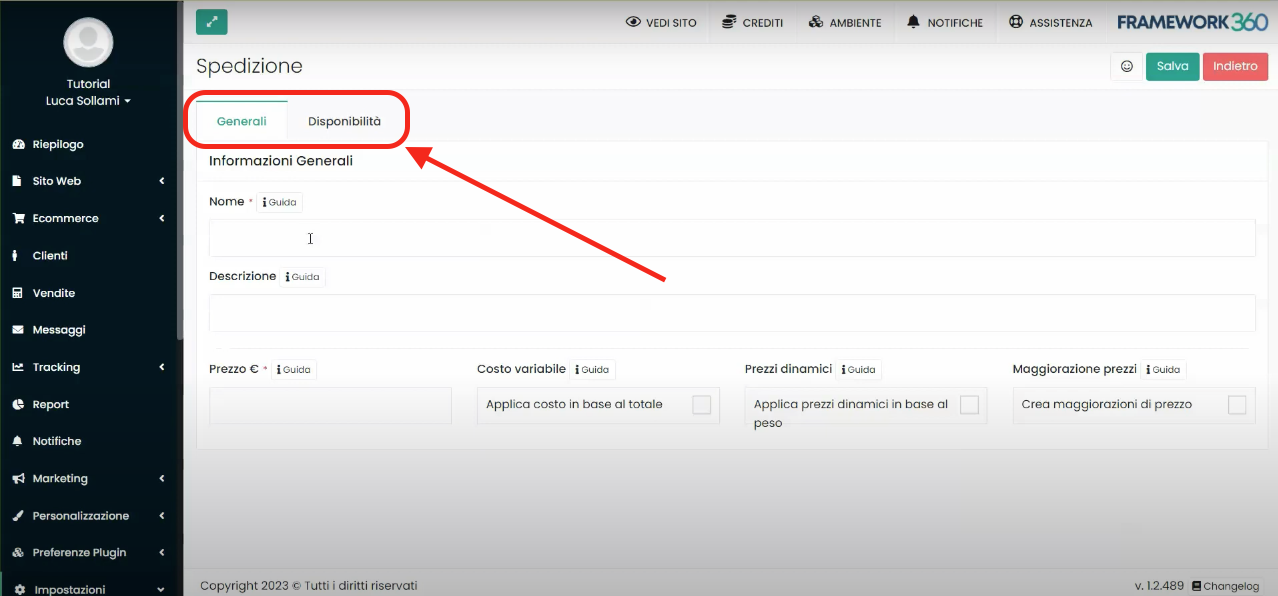The image size is (1278, 596).
Task: Click the user avatar picture
Action: click(x=88, y=42)
